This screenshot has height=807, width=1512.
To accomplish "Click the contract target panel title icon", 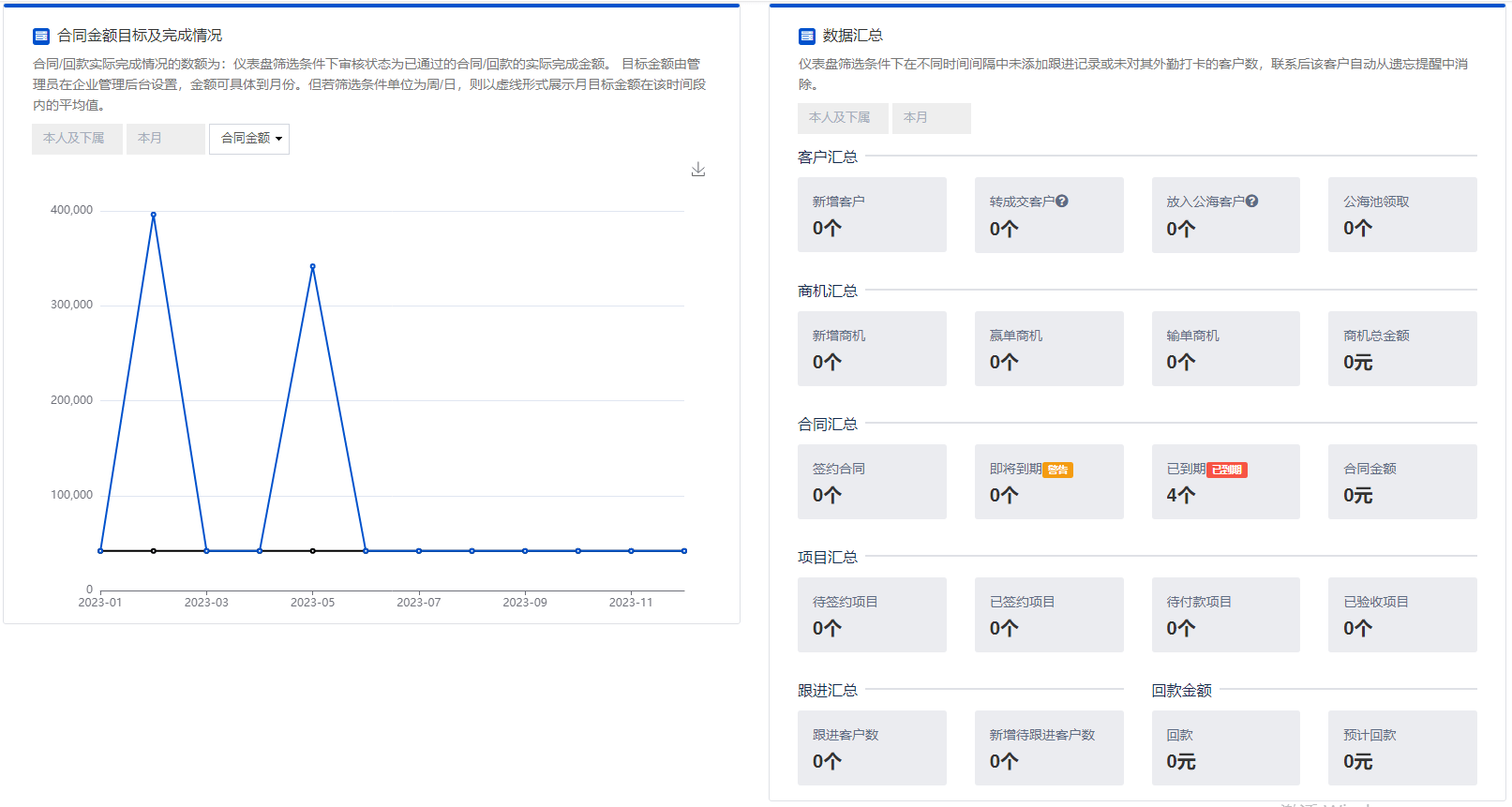I will pos(41,37).
